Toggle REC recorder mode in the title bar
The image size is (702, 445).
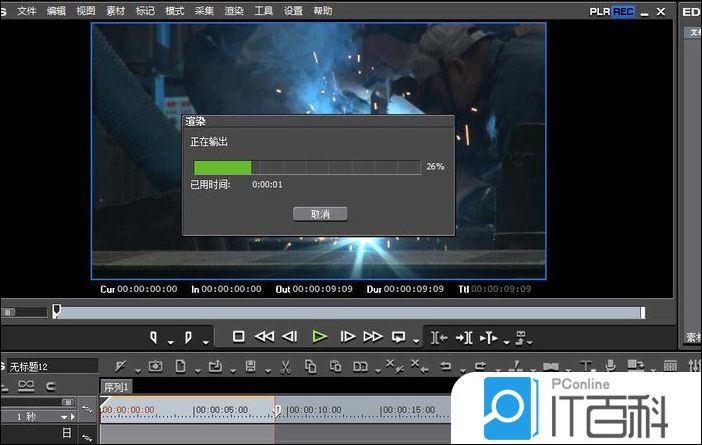click(623, 11)
